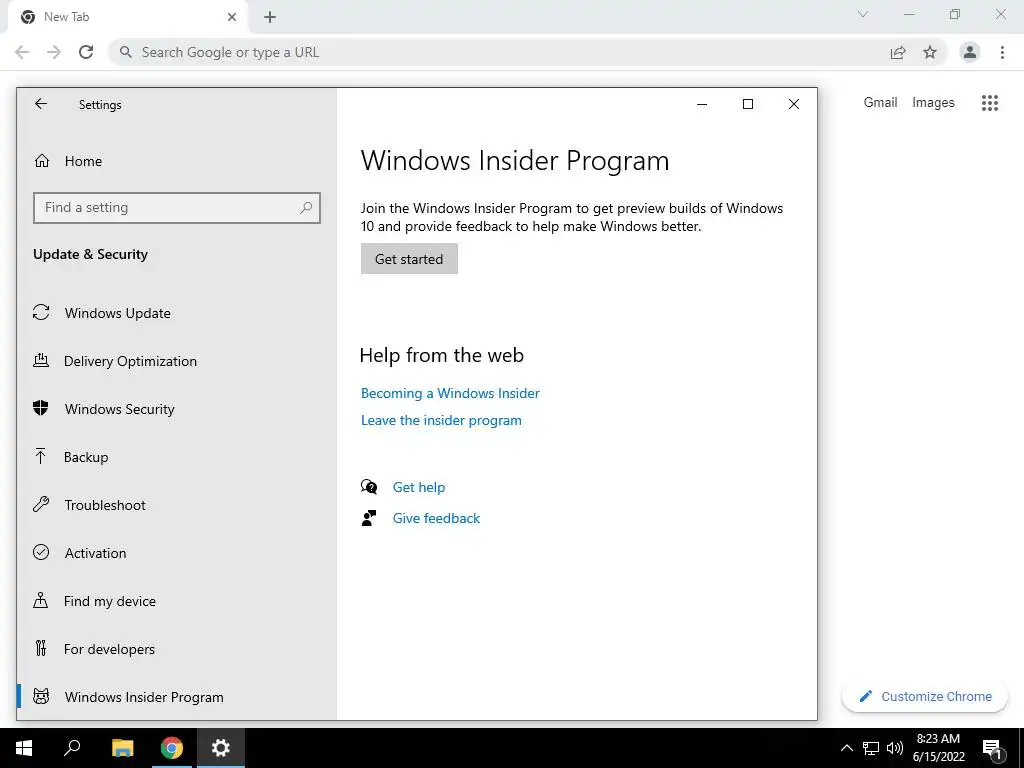Close the Settings window
The height and width of the screenshot is (768, 1024).
(x=793, y=104)
